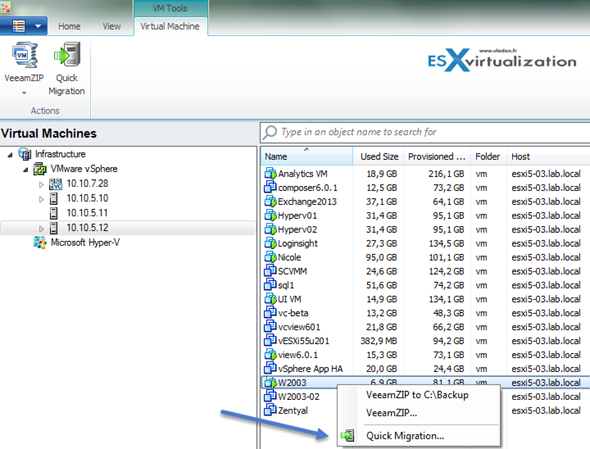Click the Zentyal VM icon
The image size is (590, 449).
click(x=270, y=410)
